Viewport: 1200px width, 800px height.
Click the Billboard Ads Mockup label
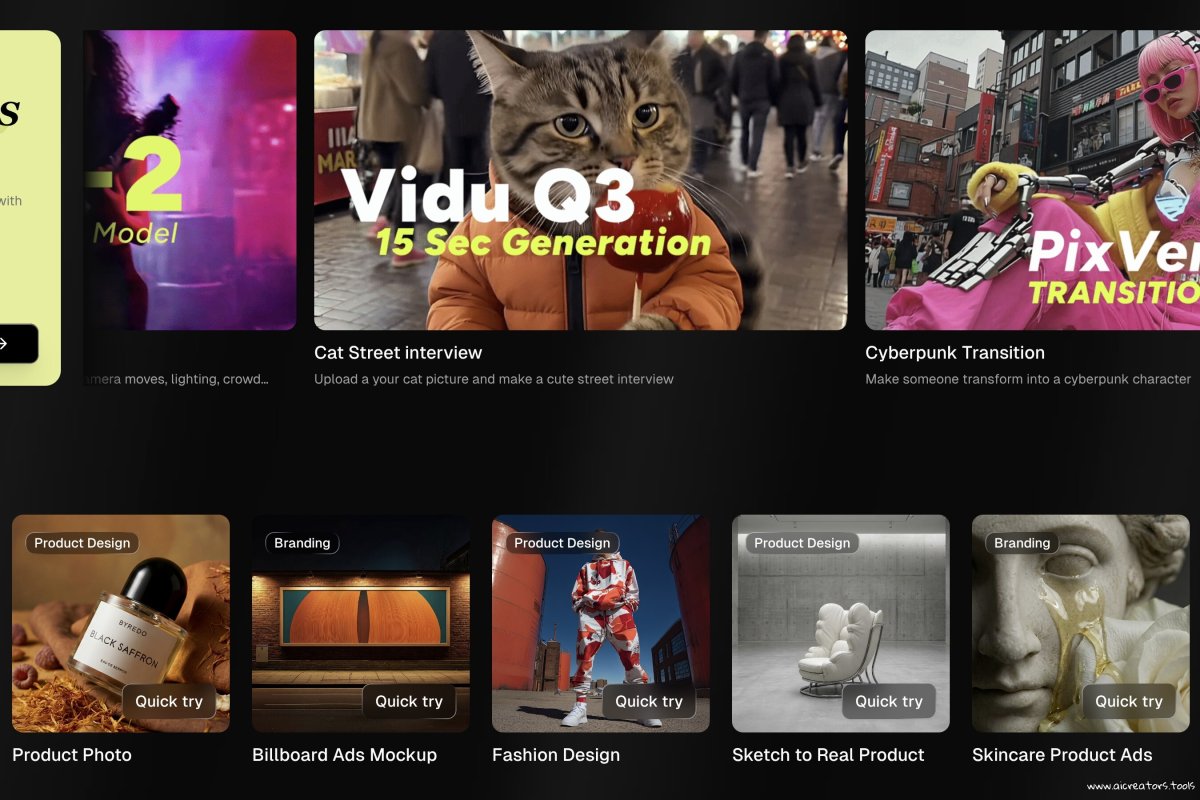[x=344, y=755]
